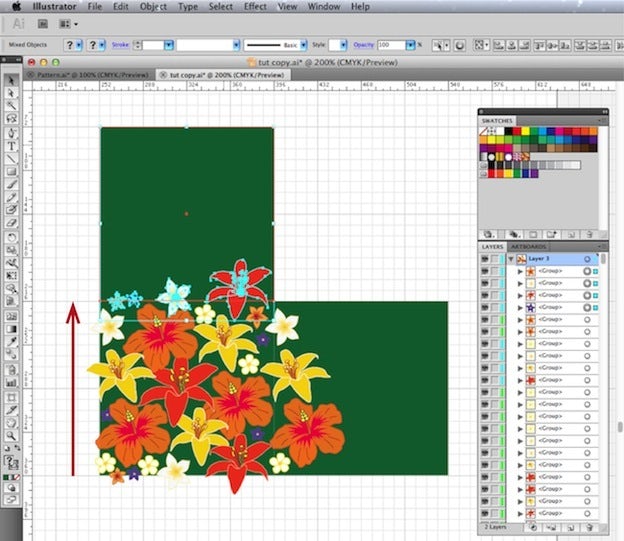Screen dimensions: 624x541
Task: Select the Rectangle shape tool
Action: [12, 172]
